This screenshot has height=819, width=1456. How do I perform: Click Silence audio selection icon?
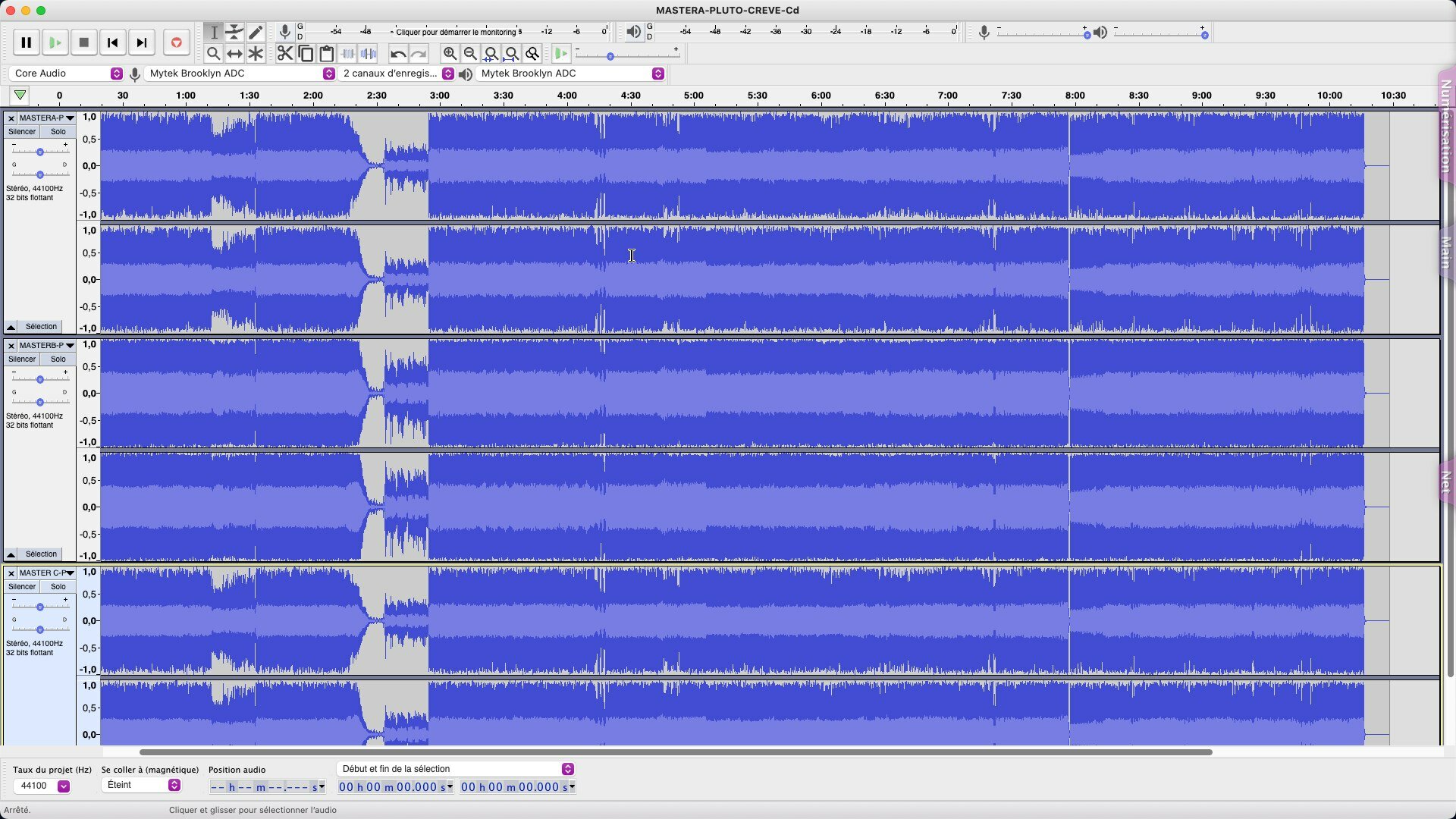pos(369,53)
